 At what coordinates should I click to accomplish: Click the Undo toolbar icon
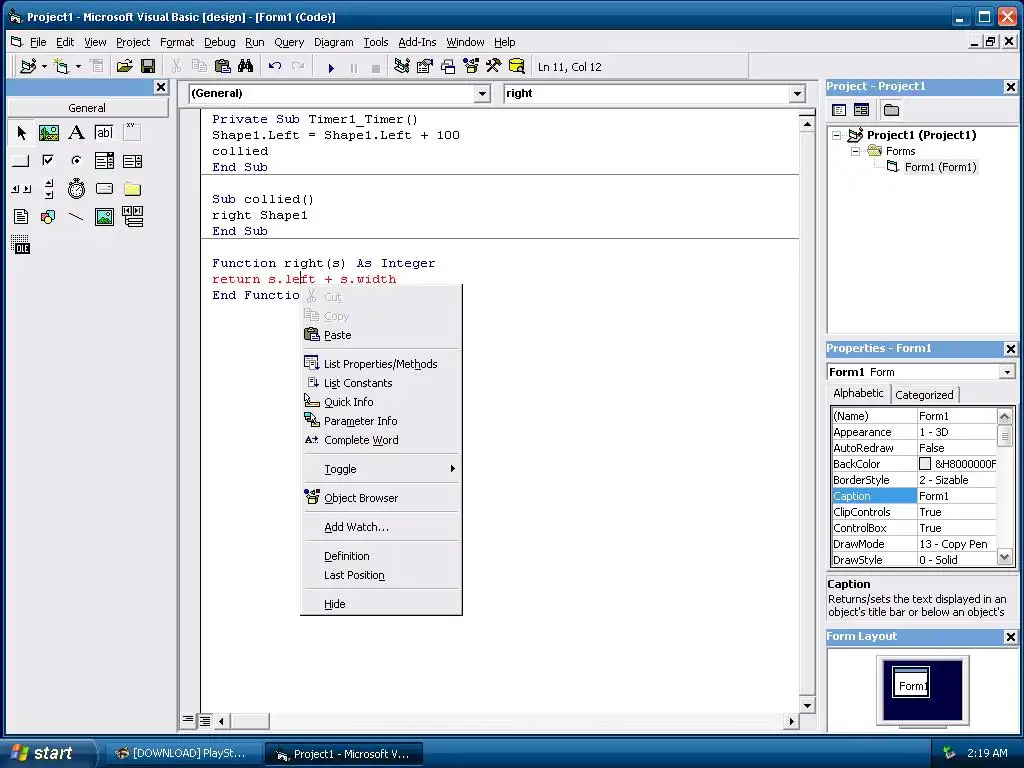point(275,67)
